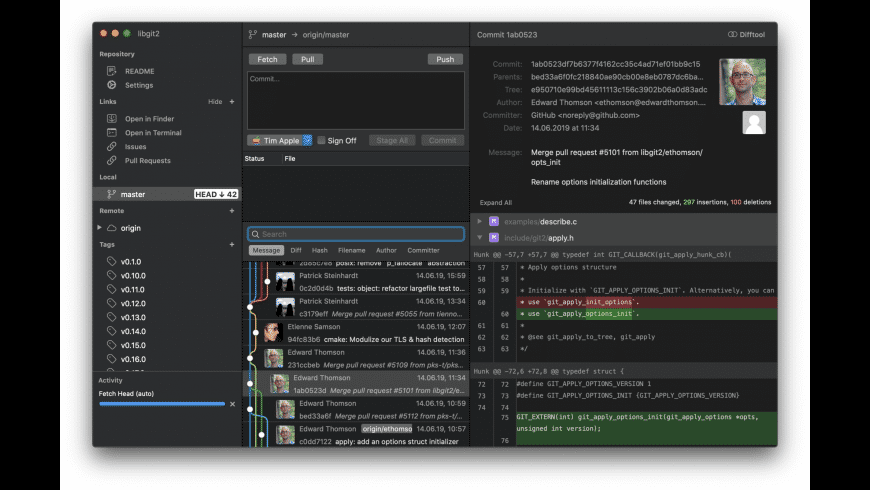Hide the Links section
870x490 pixels.
pyautogui.click(x=215, y=102)
